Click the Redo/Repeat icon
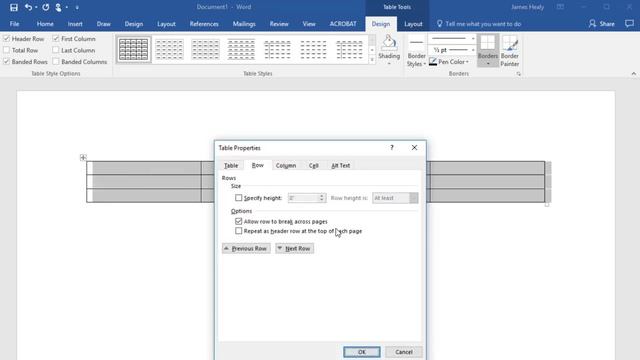 [46, 7]
